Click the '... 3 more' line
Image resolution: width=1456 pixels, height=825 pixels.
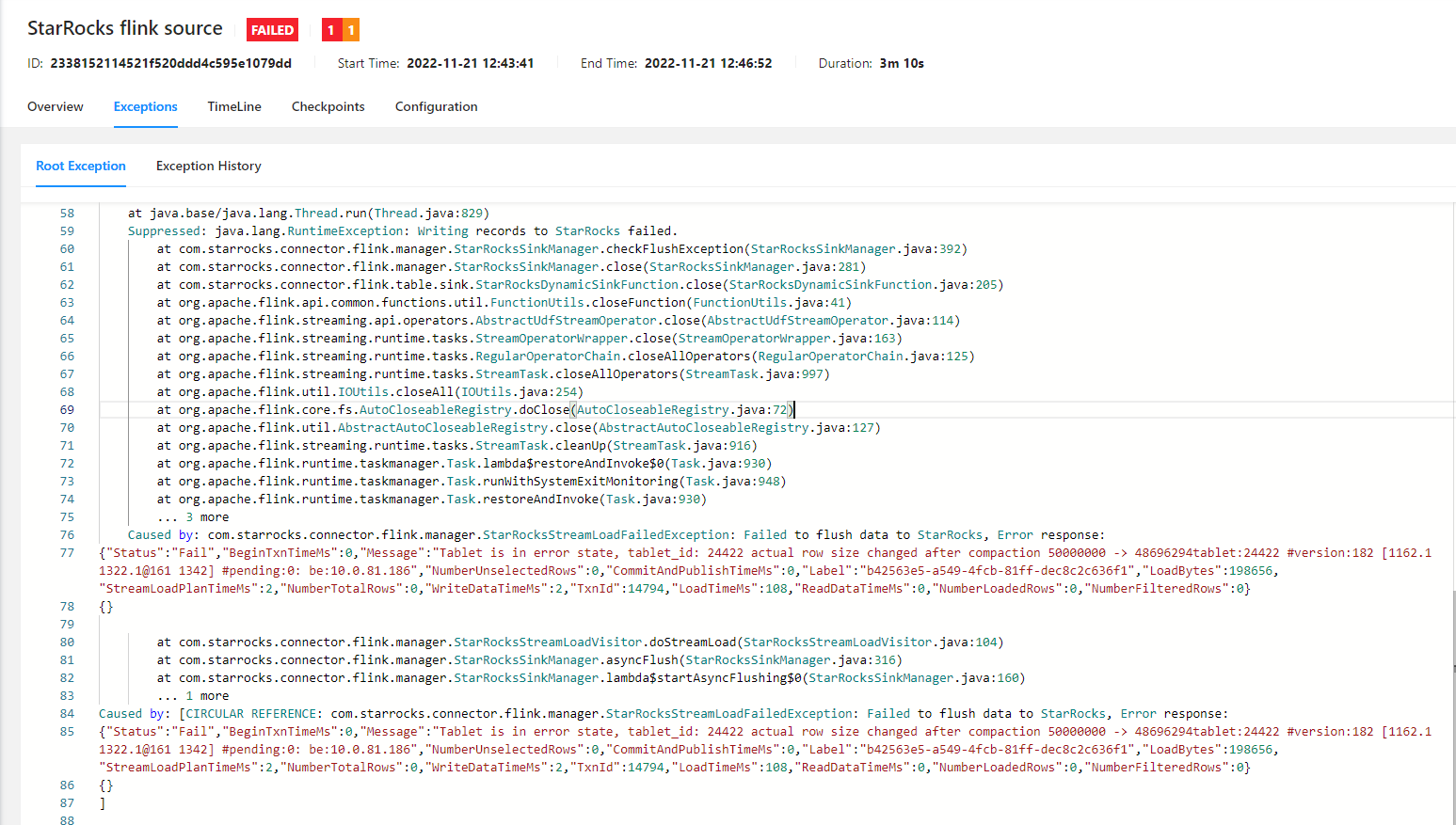point(193,517)
